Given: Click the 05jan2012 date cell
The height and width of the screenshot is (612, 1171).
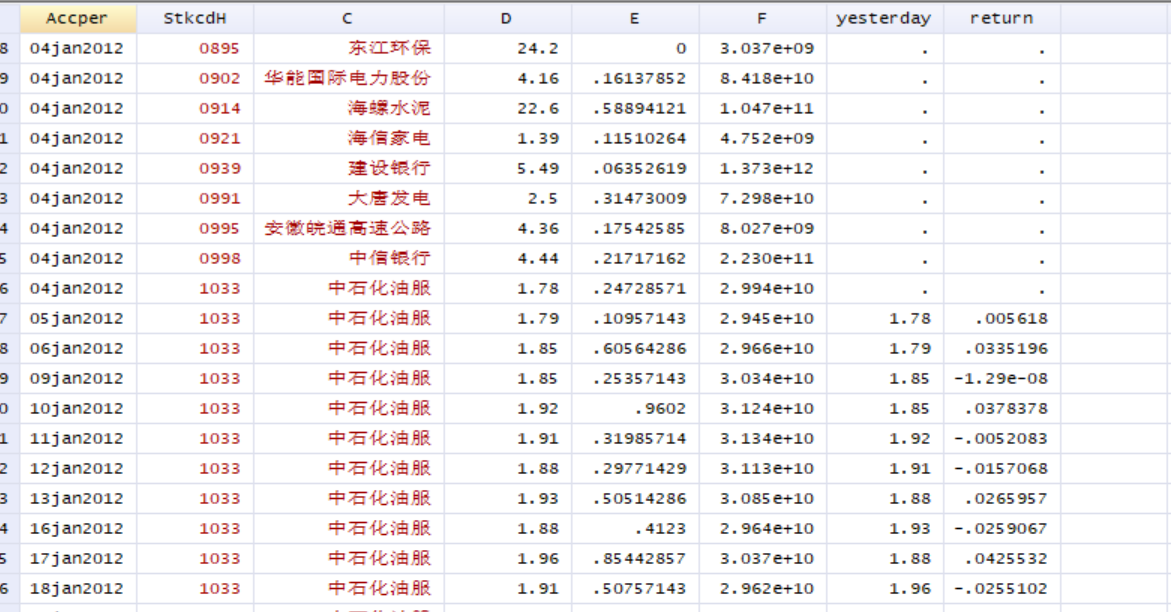Looking at the screenshot, I should (78, 318).
